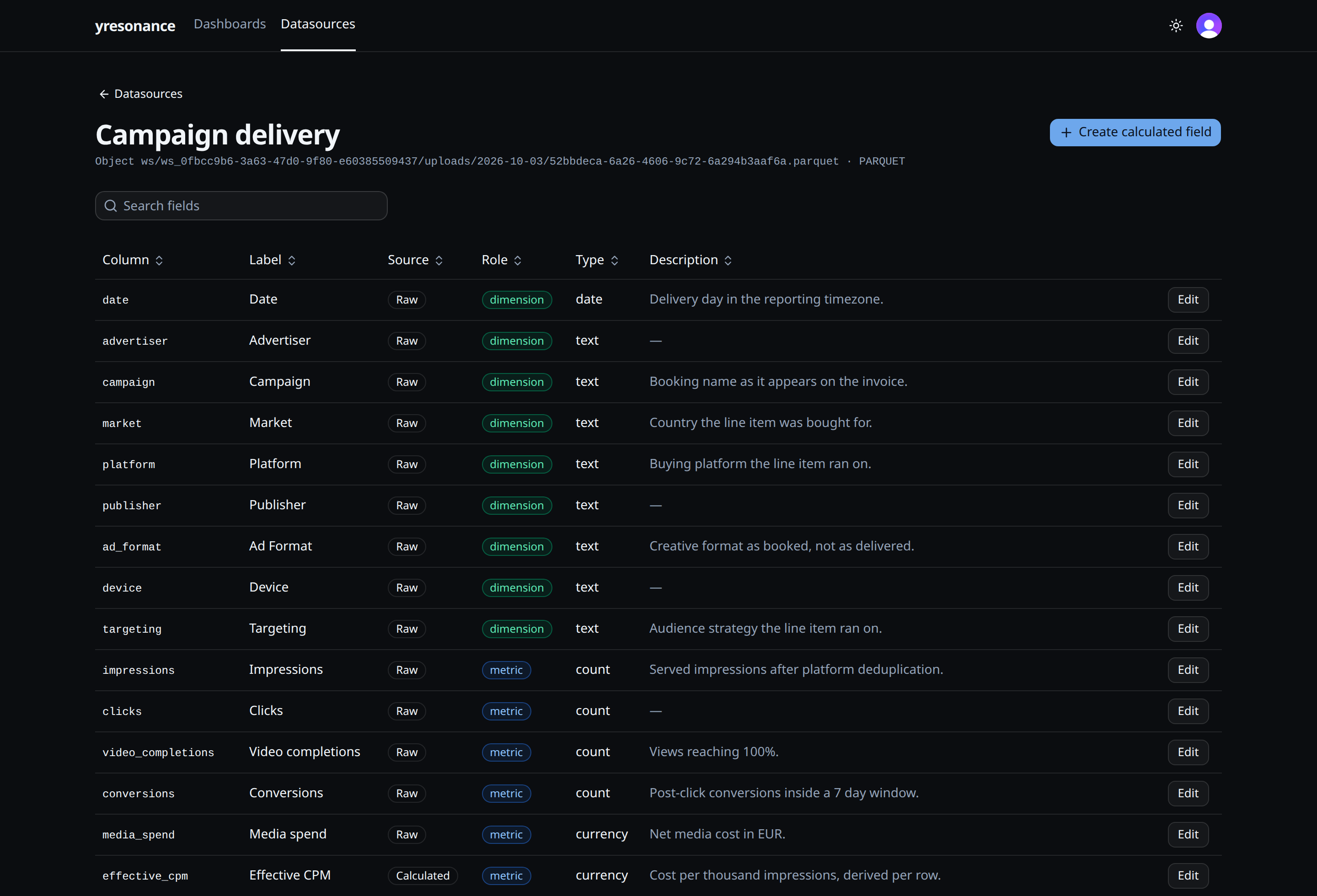
Task: Sort by Type using its sort arrows
Action: coord(614,260)
